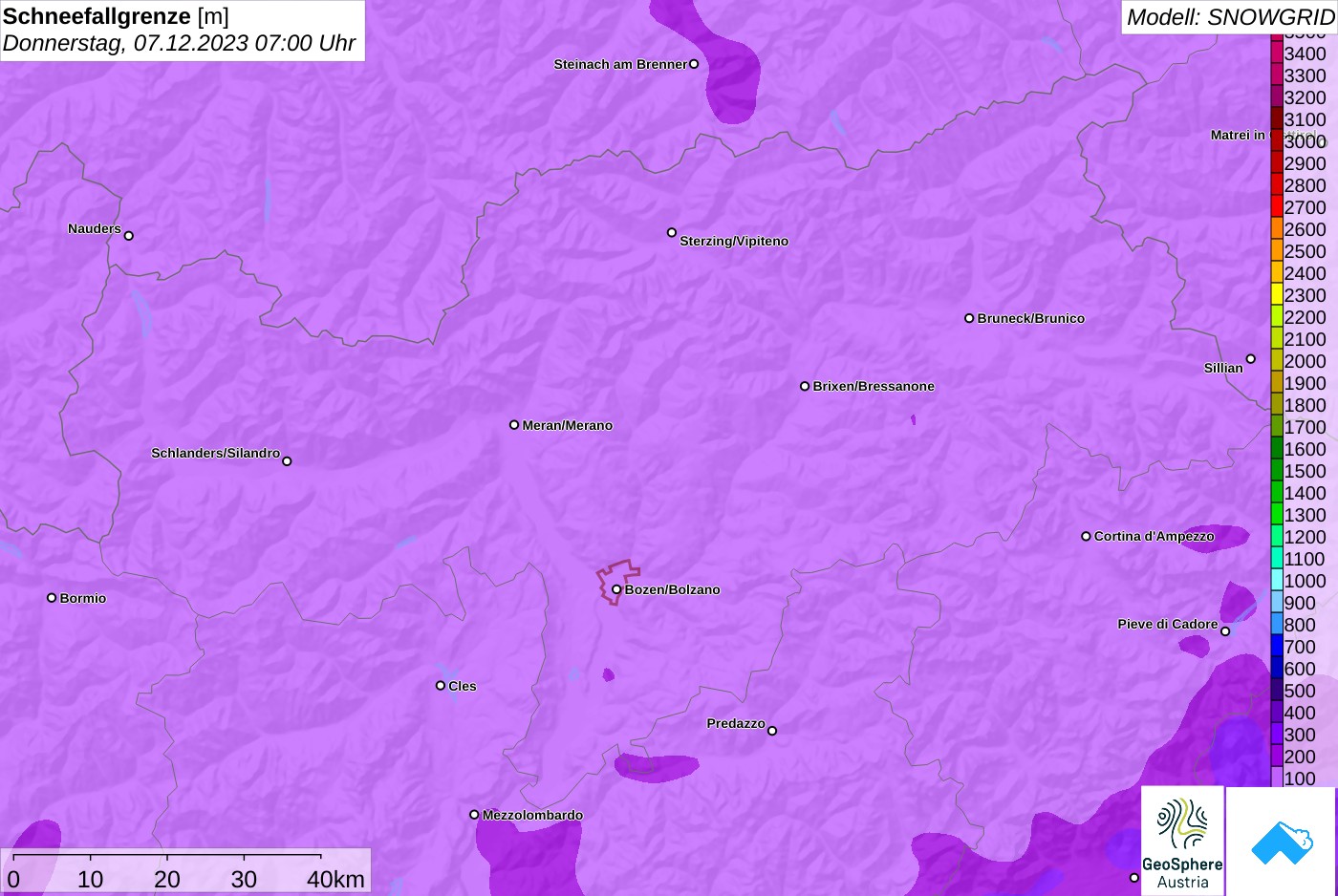This screenshot has width=1338, height=896.
Task: Click the Mezzolombardo marker dot
Action: click(x=474, y=815)
